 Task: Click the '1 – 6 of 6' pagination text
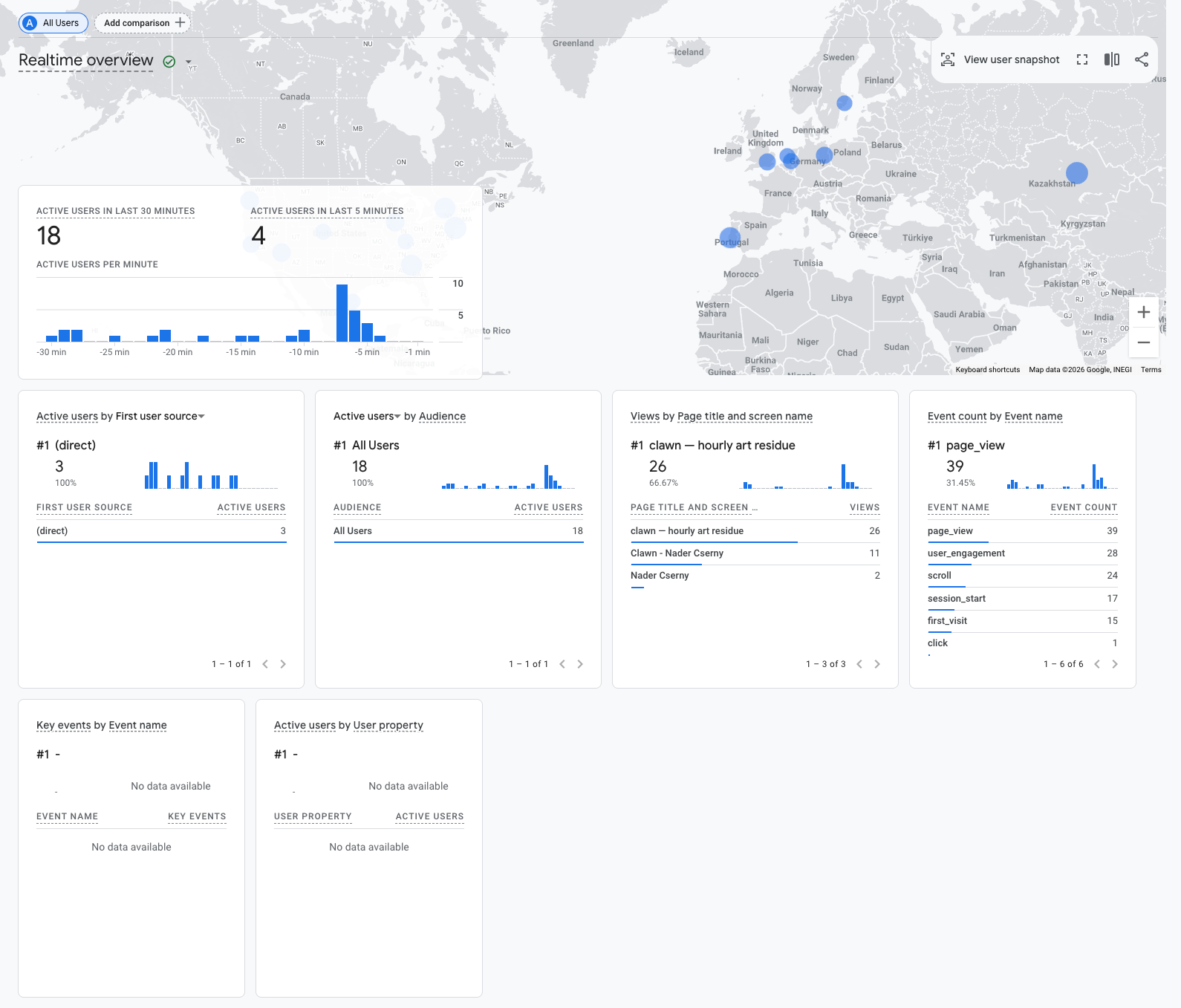point(1064,664)
